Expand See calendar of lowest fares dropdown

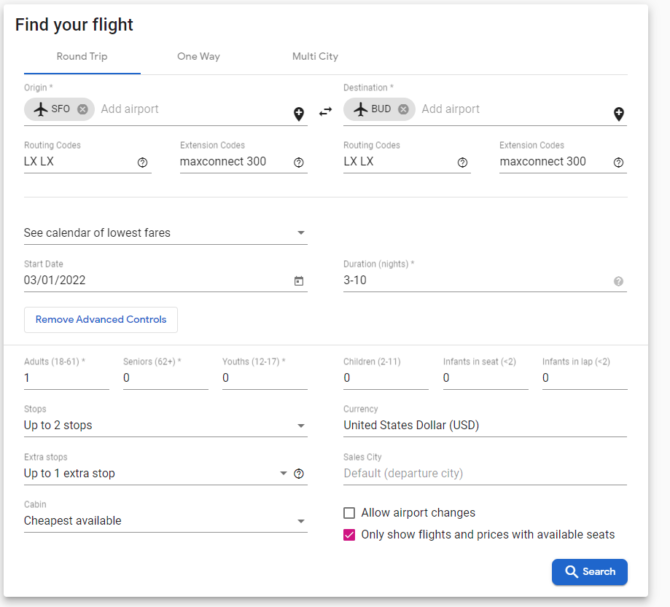pyautogui.click(x=165, y=233)
